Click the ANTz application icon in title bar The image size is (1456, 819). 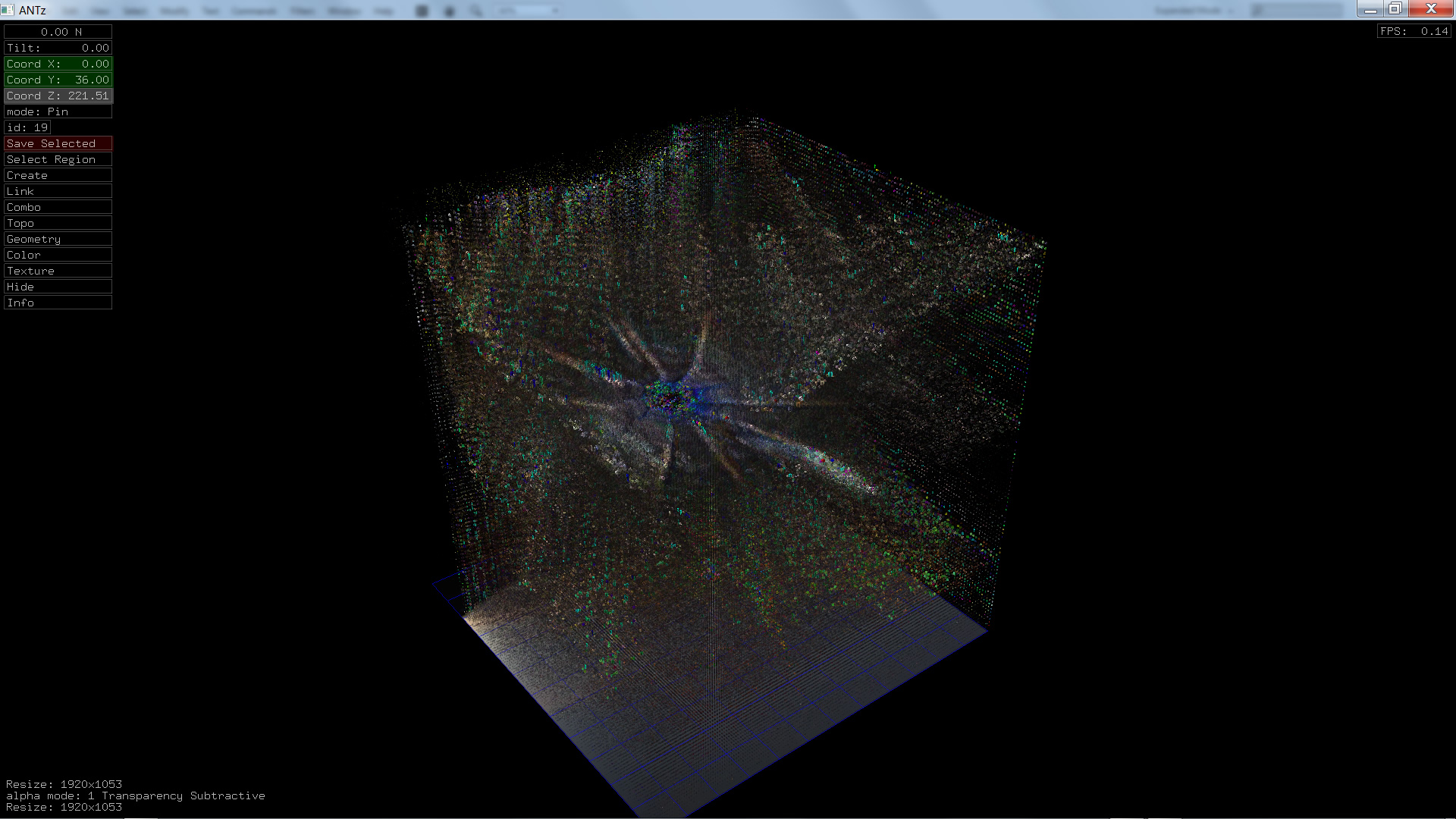pyautogui.click(x=8, y=10)
